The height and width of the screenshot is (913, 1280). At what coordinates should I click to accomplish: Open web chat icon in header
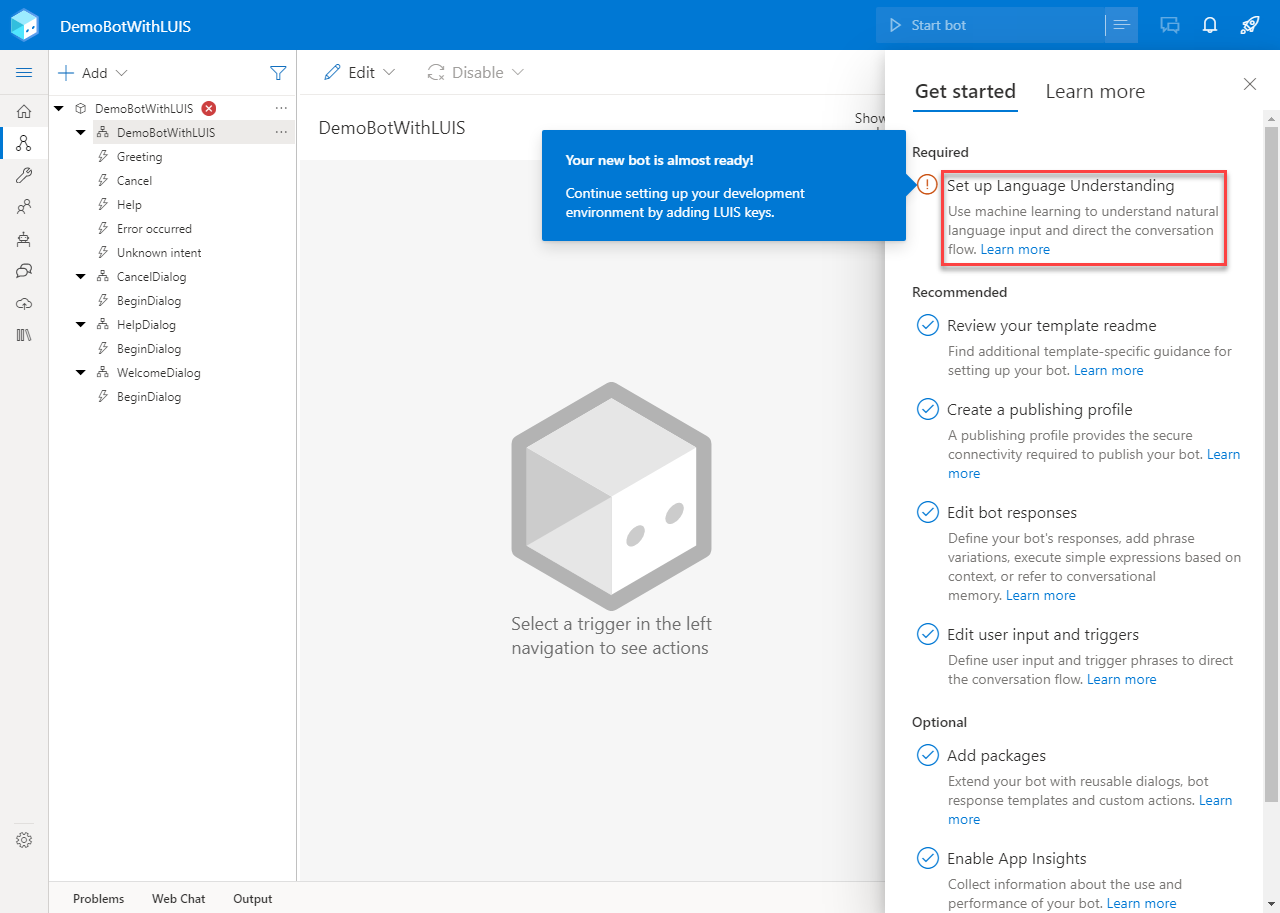(x=1170, y=25)
